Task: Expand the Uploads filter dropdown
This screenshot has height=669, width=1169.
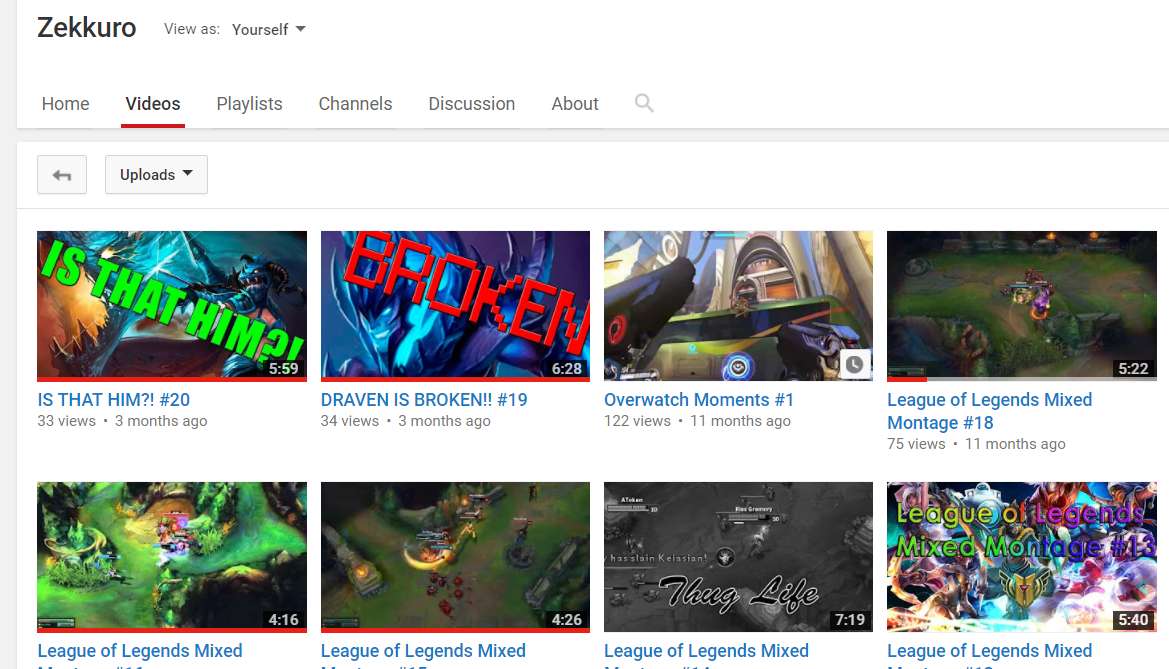Action: (157, 175)
